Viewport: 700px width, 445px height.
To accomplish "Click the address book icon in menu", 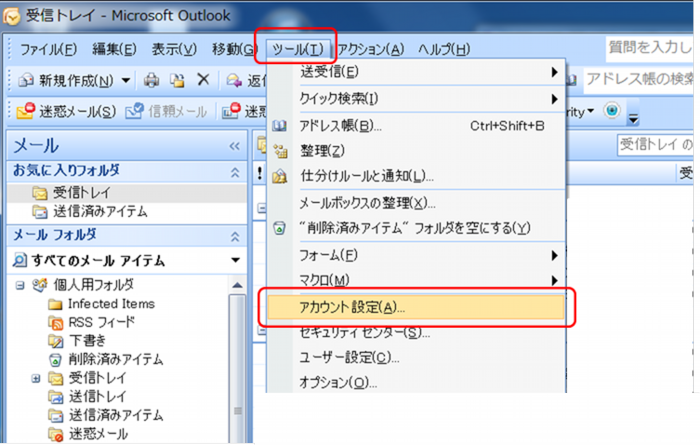I will coord(280,126).
